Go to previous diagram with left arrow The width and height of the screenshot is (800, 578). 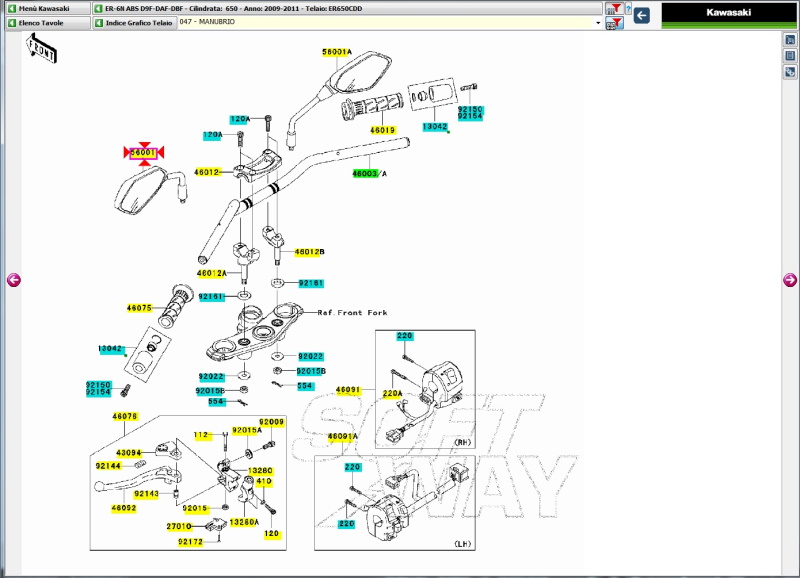pyautogui.click(x=14, y=280)
